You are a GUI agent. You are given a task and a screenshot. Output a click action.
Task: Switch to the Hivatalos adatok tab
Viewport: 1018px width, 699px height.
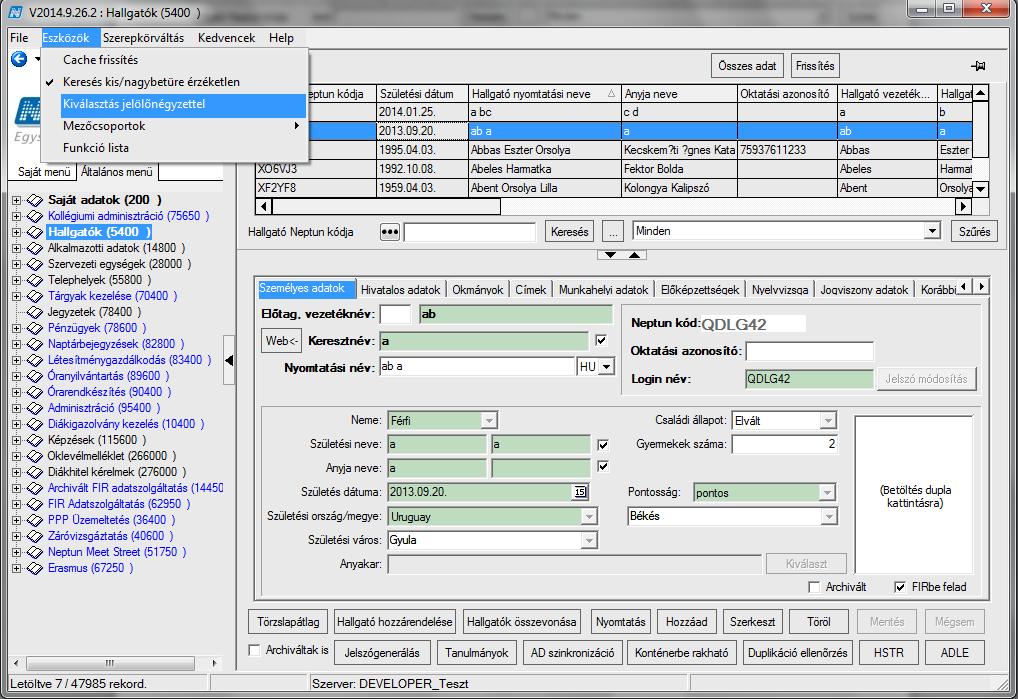pos(401,289)
